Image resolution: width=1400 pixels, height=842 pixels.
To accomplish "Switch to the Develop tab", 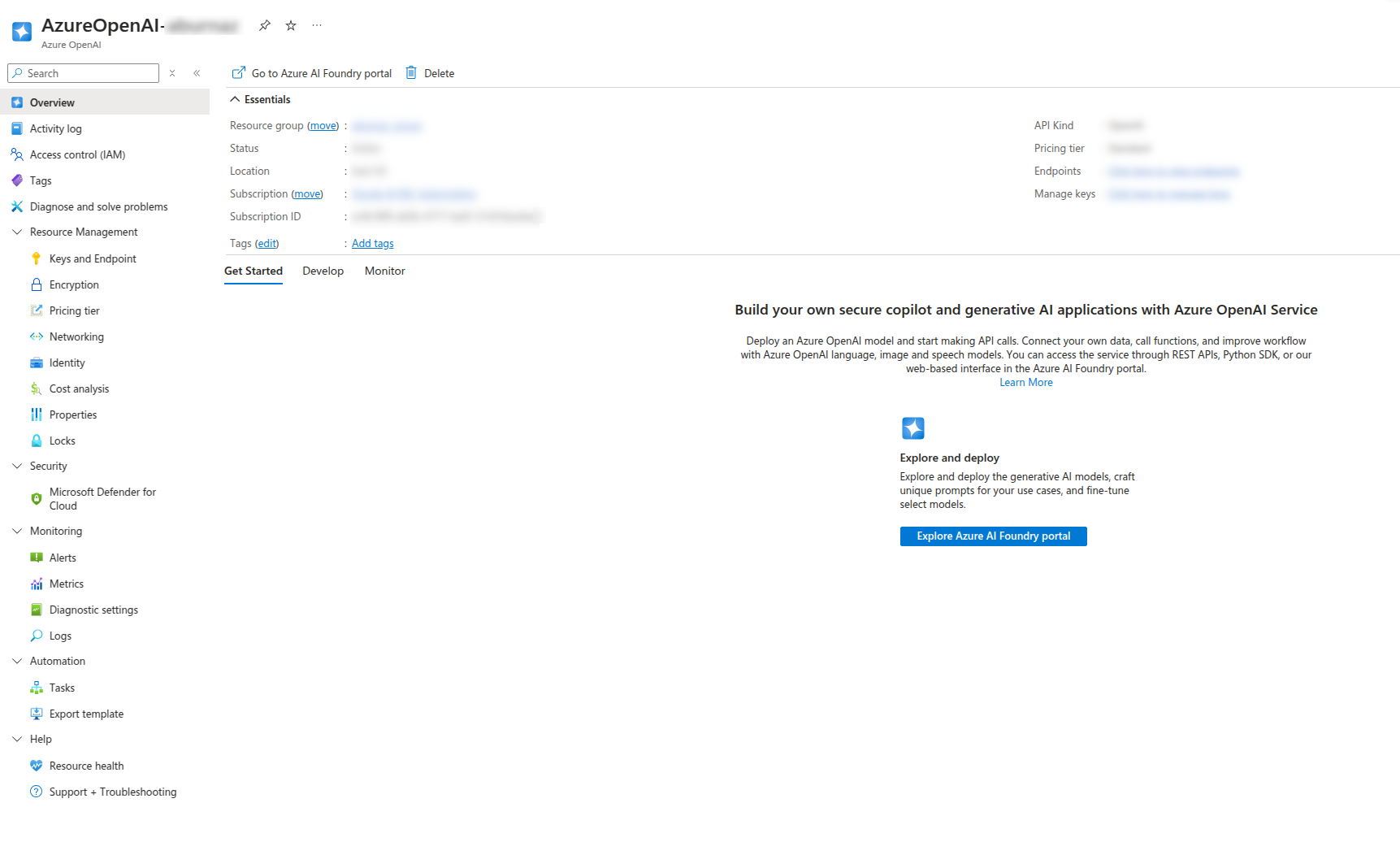I will [x=323, y=271].
